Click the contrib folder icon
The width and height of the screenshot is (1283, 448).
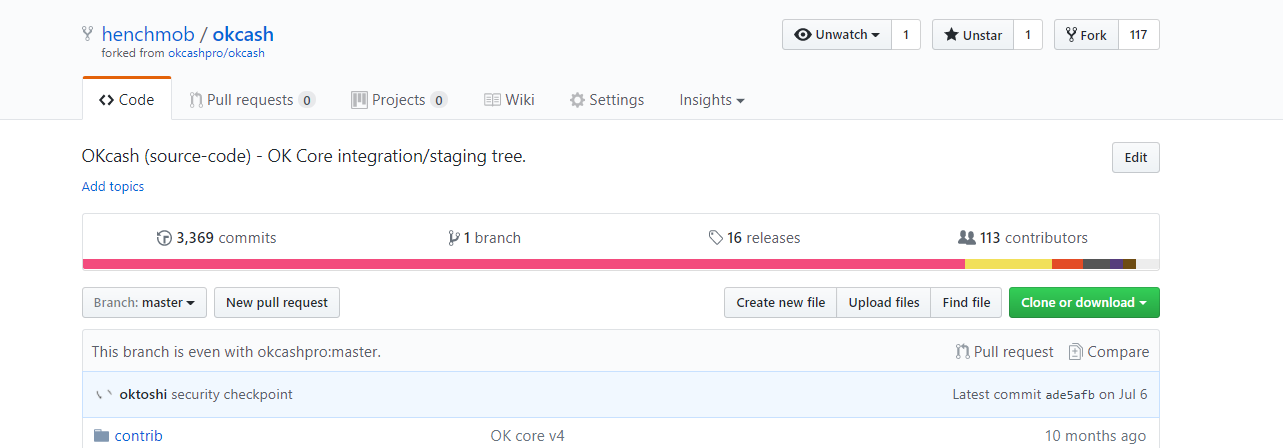[x=101, y=436]
